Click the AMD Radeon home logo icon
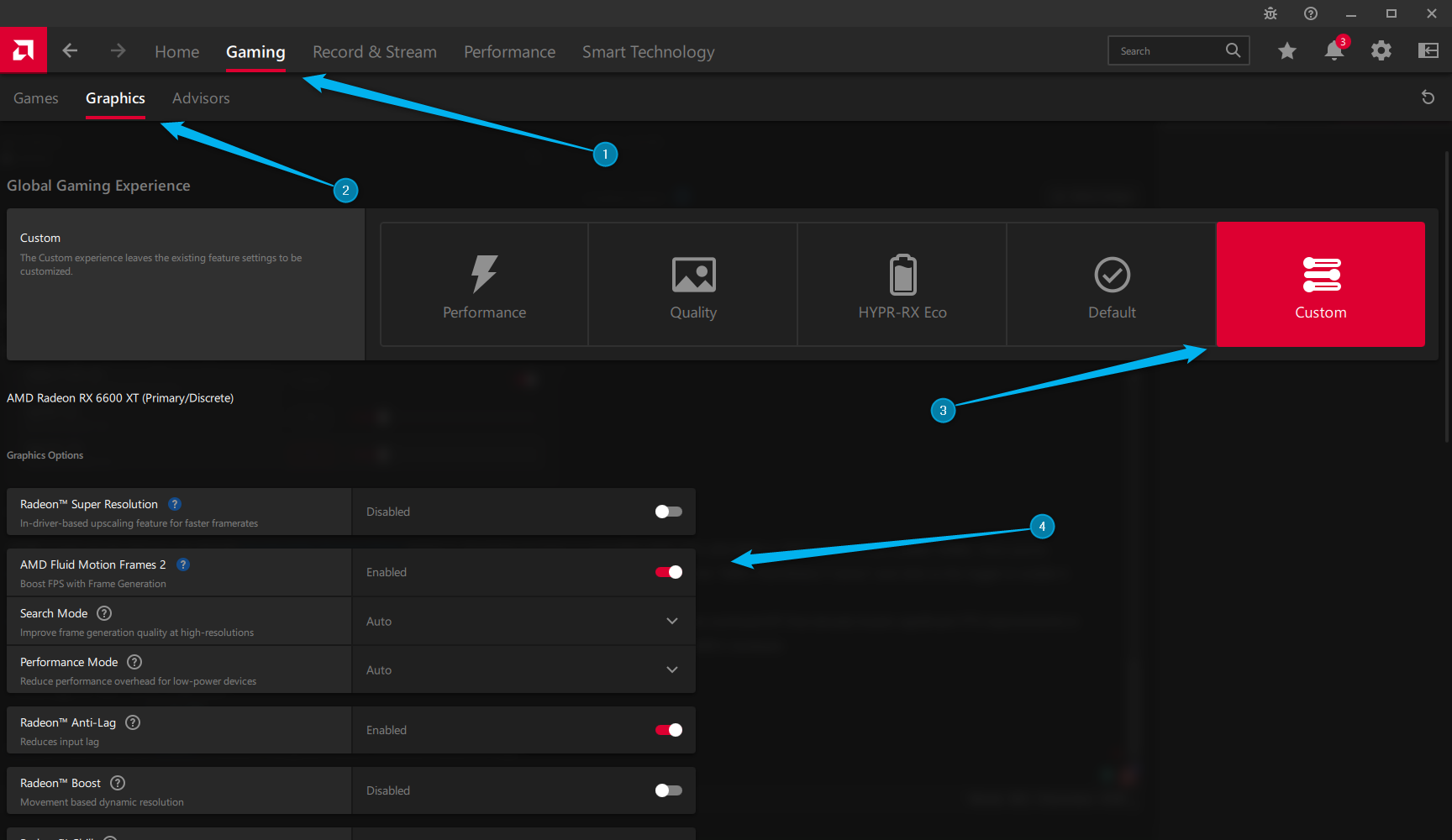The image size is (1452, 840). coord(24,50)
